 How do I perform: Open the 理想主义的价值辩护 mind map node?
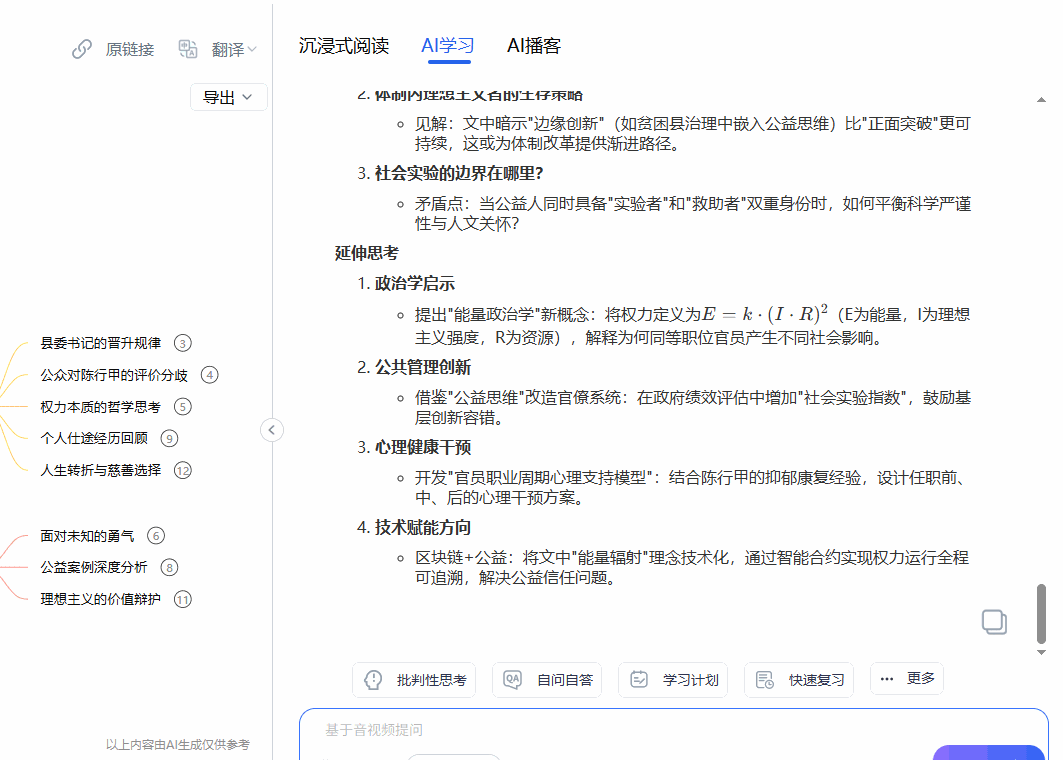[100, 600]
